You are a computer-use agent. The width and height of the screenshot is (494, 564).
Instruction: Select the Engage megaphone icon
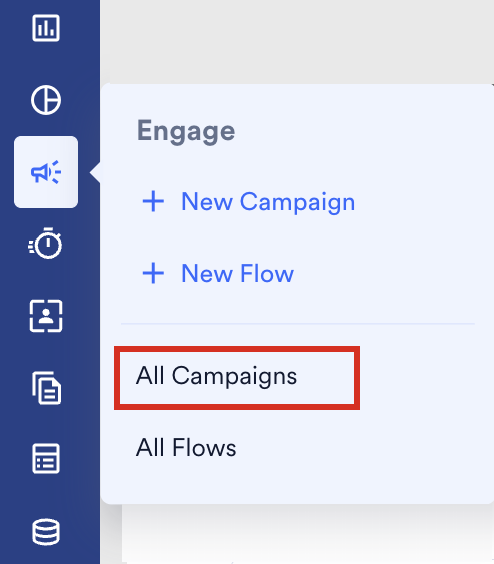click(46, 172)
